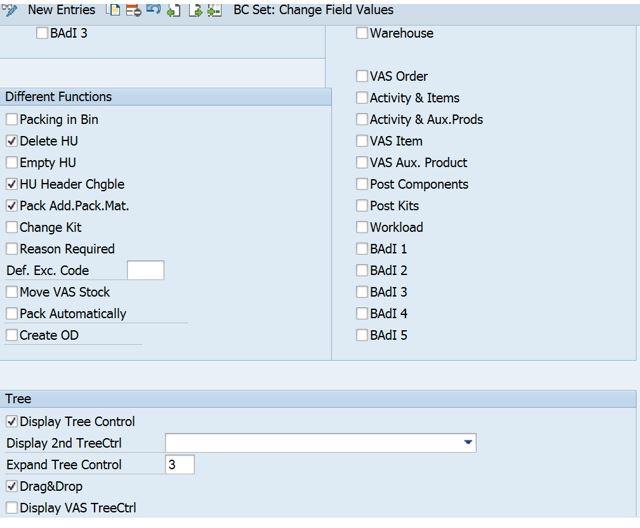Click the Display/Change toggle pencil icon
640x528 pixels.
(10, 10)
